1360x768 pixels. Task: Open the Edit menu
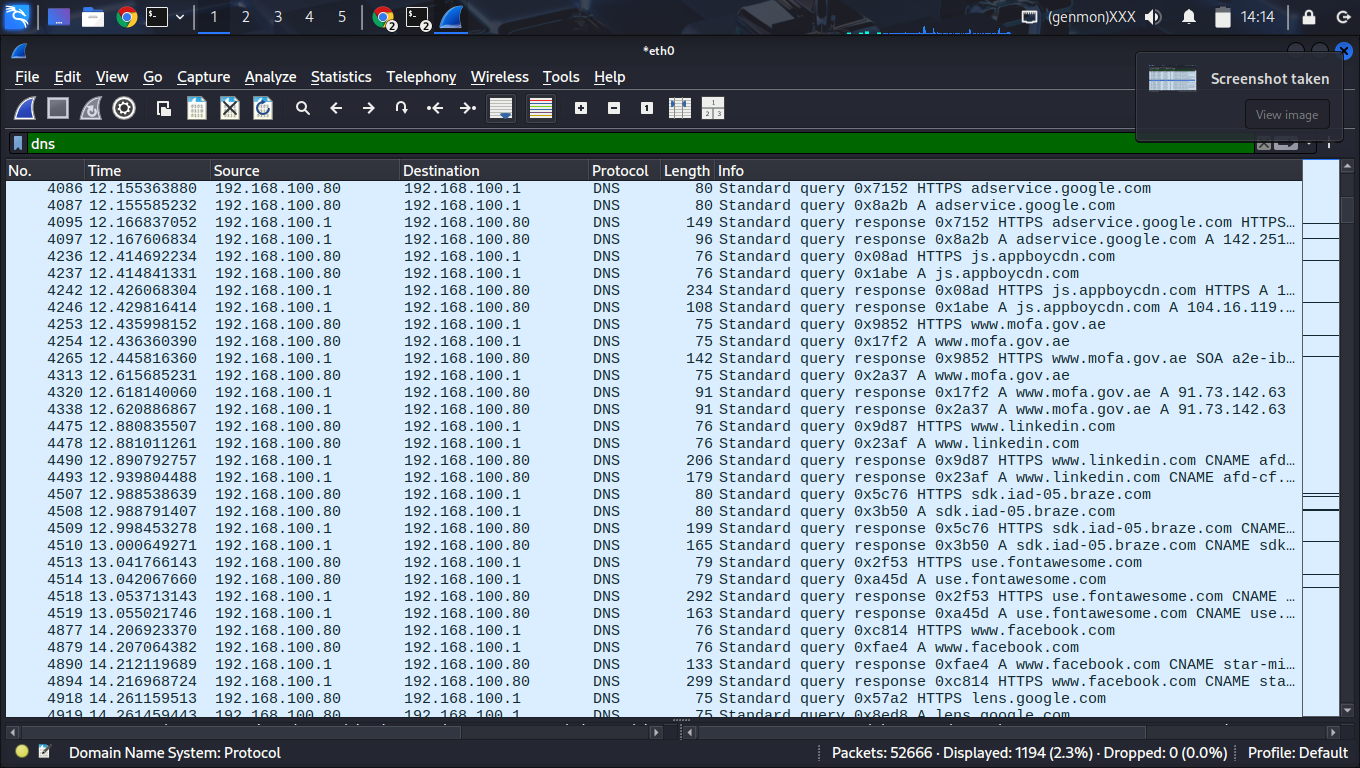pyautogui.click(x=68, y=77)
